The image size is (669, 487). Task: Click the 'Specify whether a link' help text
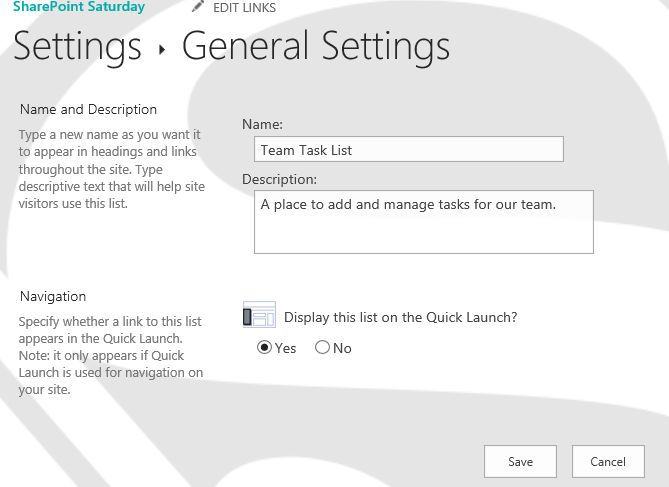click(x=111, y=355)
